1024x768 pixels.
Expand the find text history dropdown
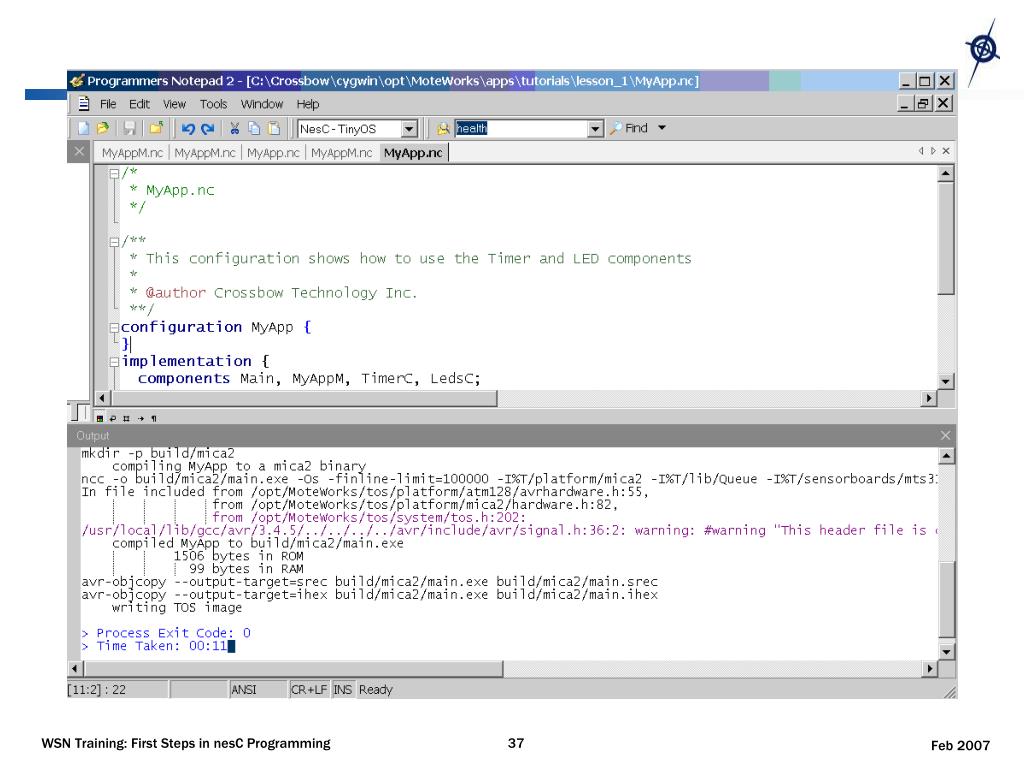click(595, 129)
